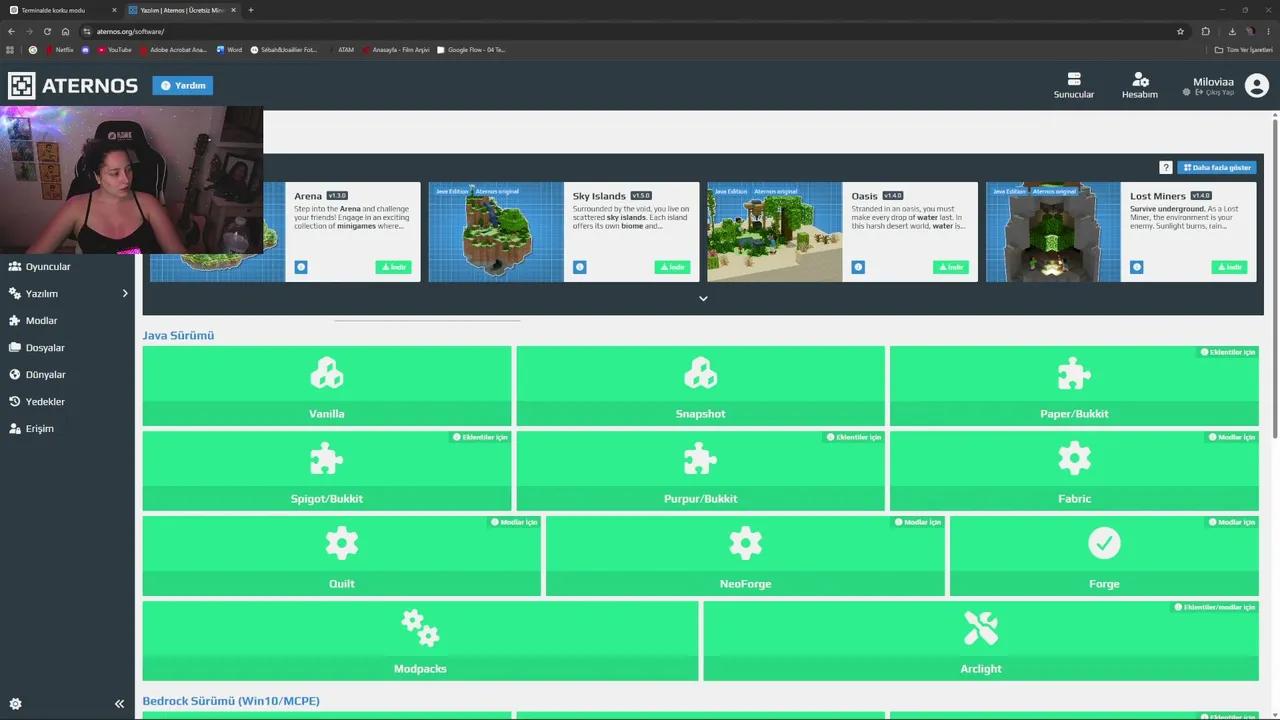Screen dimensions: 1280x720
Task: Log out via Çıkış Yap link
Action: (1214, 92)
